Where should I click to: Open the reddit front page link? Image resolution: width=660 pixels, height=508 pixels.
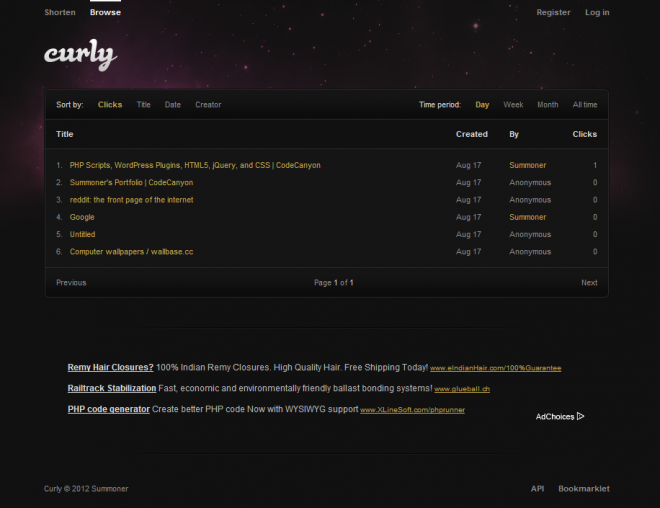131,200
